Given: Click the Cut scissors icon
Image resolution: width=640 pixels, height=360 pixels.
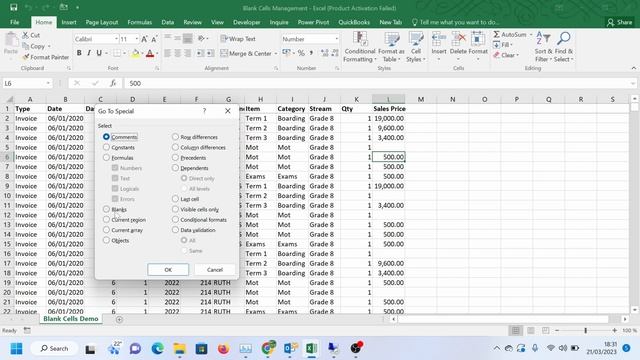Looking at the screenshot, I should pyautogui.click(x=26, y=35).
